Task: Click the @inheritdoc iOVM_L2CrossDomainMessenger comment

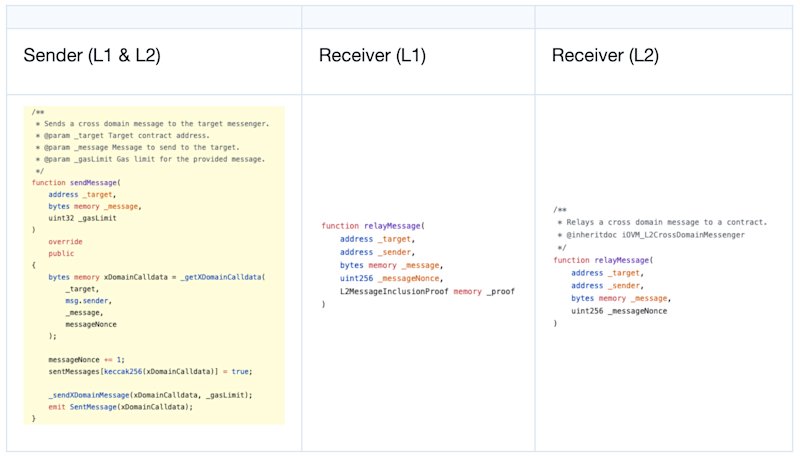Action: point(655,235)
